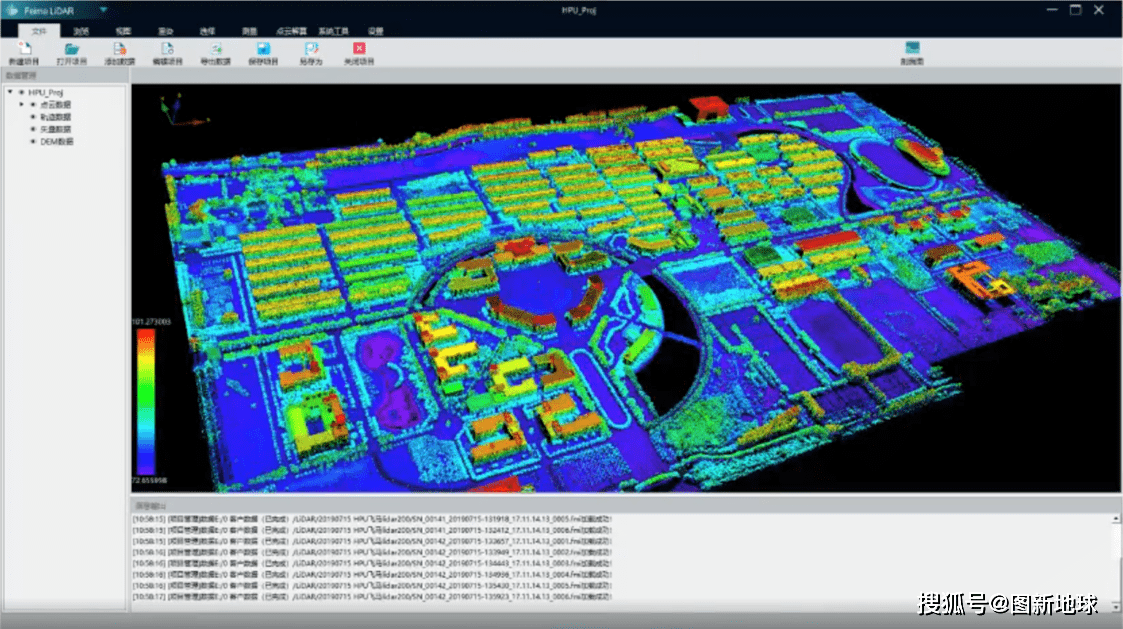Toggle visibility dot of 轨迹数据 layer
1123x629 pixels.
click(x=33, y=117)
